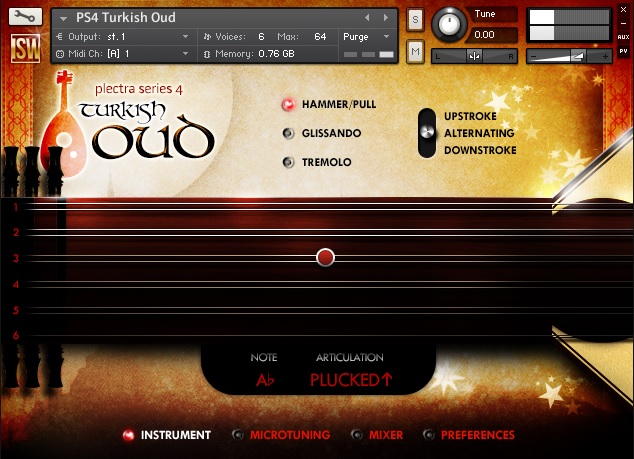The width and height of the screenshot is (634, 459).
Task: Click the Max voices value 64
Action: pos(320,37)
